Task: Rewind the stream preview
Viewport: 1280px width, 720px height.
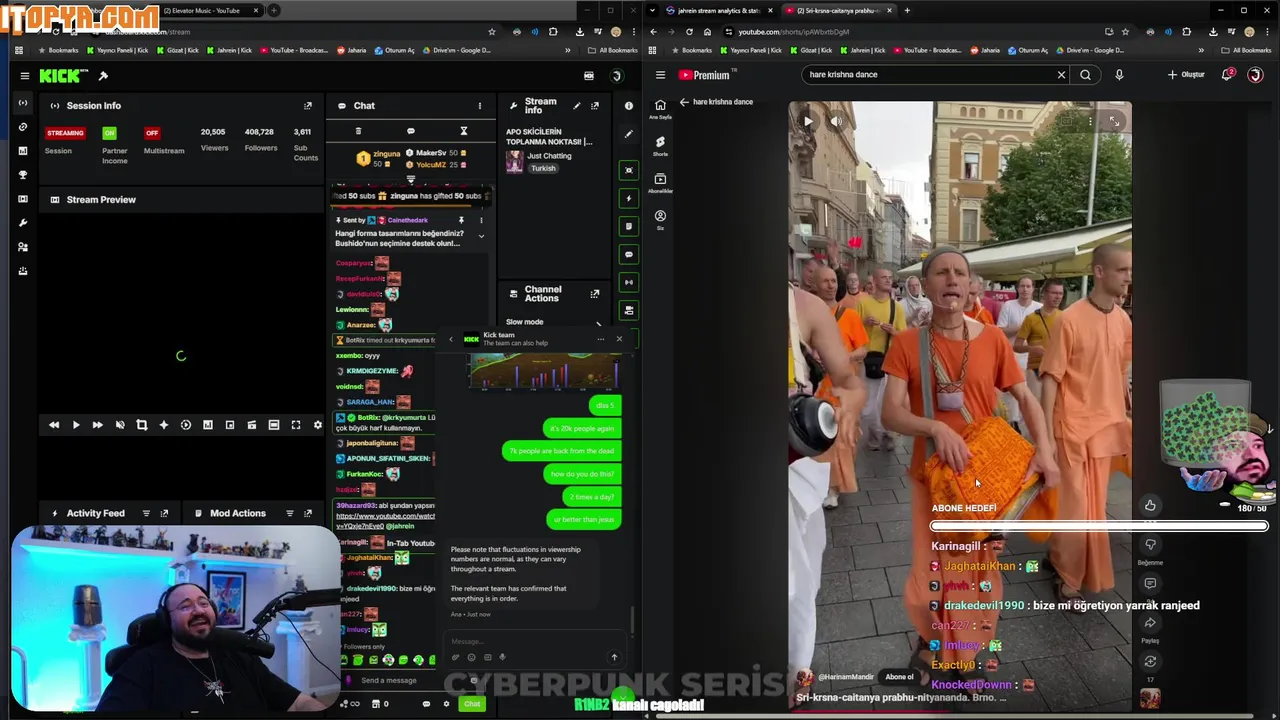Action: 54,425
